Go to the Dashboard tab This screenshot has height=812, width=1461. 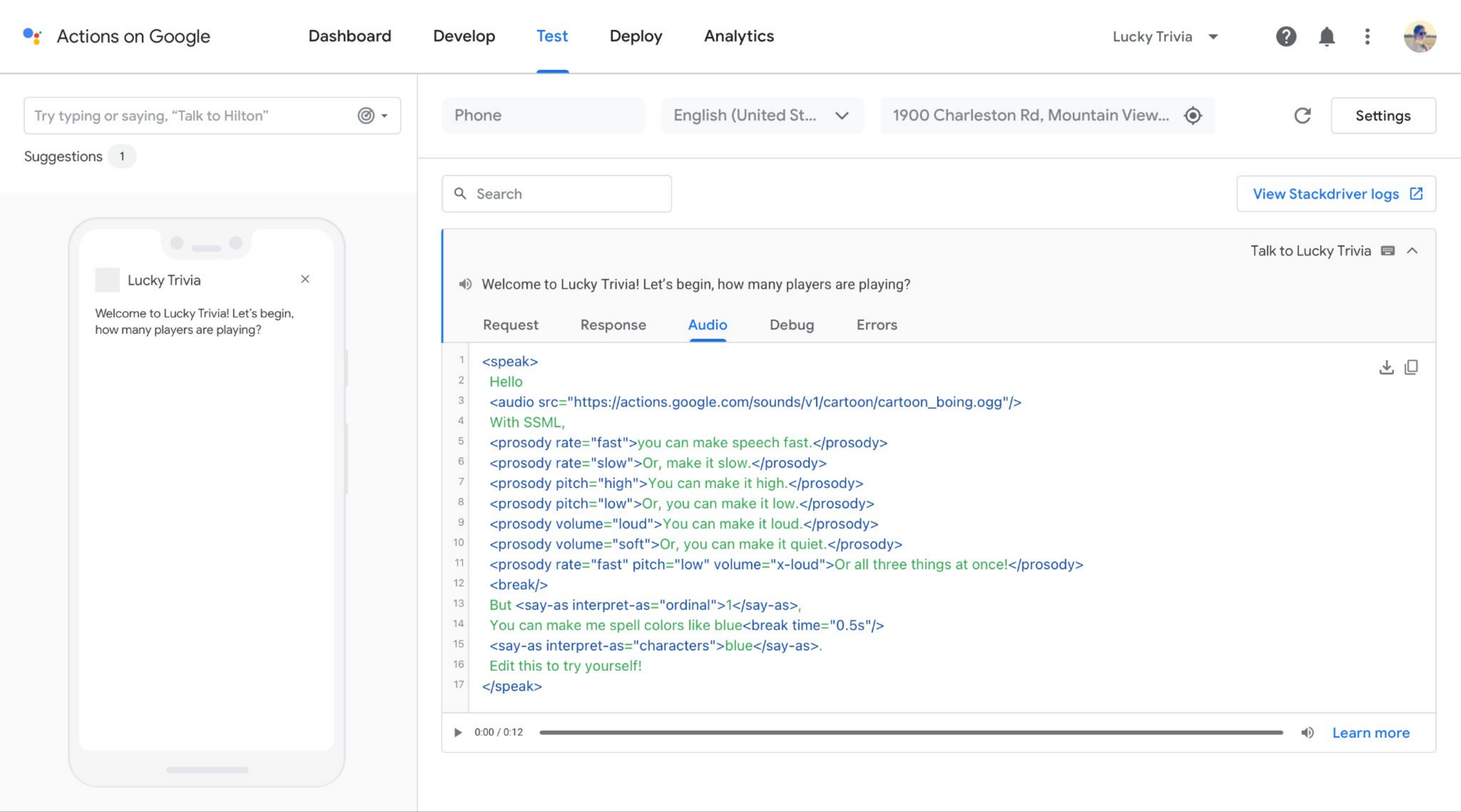349,36
